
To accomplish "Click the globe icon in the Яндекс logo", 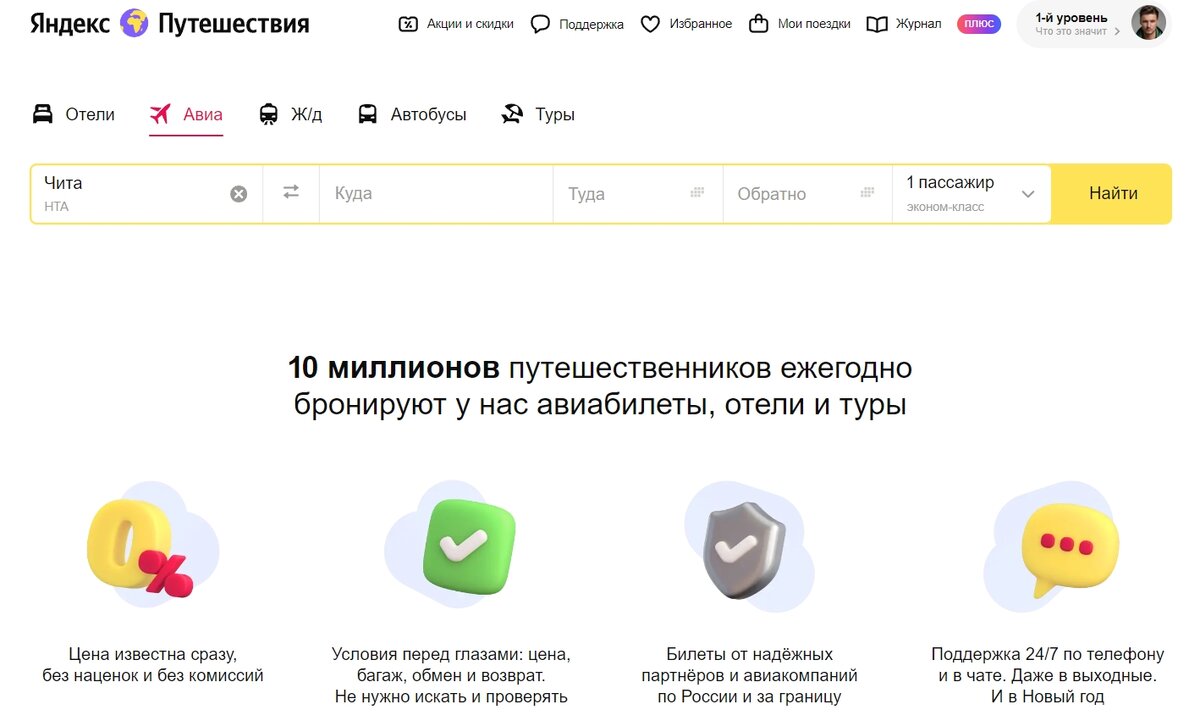I will pos(131,22).
